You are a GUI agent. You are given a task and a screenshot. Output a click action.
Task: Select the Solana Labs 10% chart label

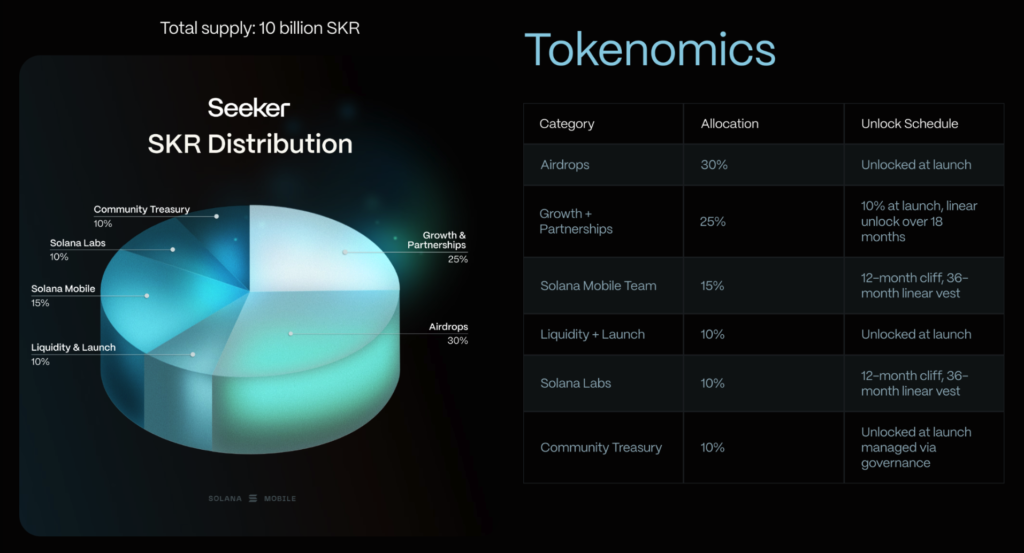click(78, 249)
